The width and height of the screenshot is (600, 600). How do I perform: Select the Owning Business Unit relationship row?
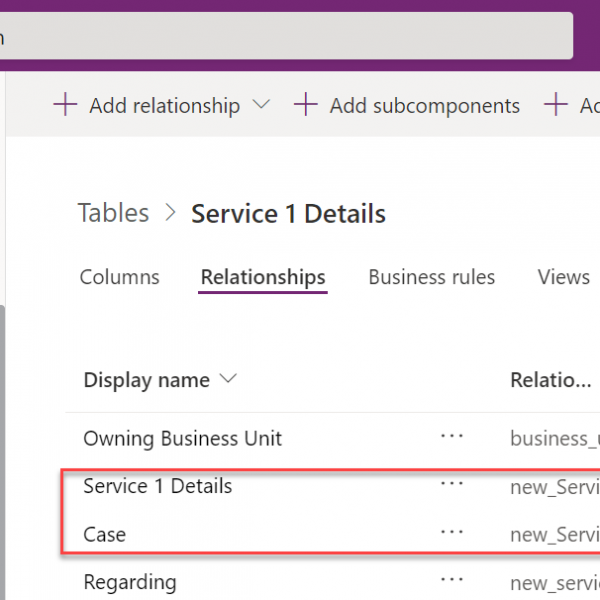click(182, 438)
